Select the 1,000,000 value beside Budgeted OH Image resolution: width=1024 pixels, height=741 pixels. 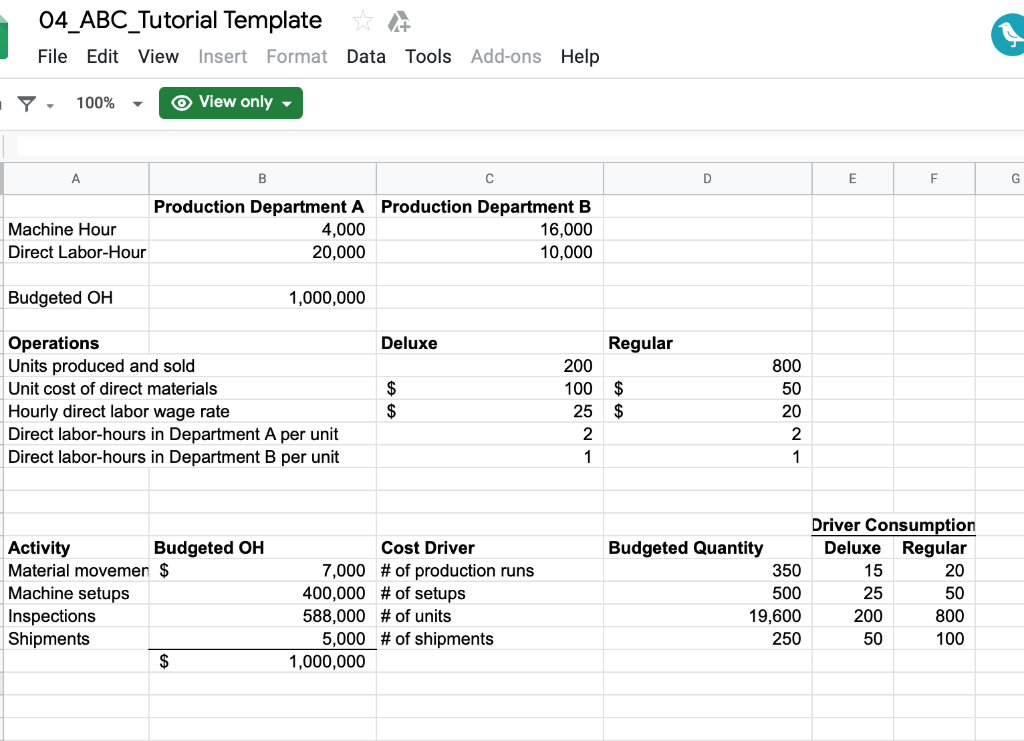pyautogui.click(x=263, y=298)
